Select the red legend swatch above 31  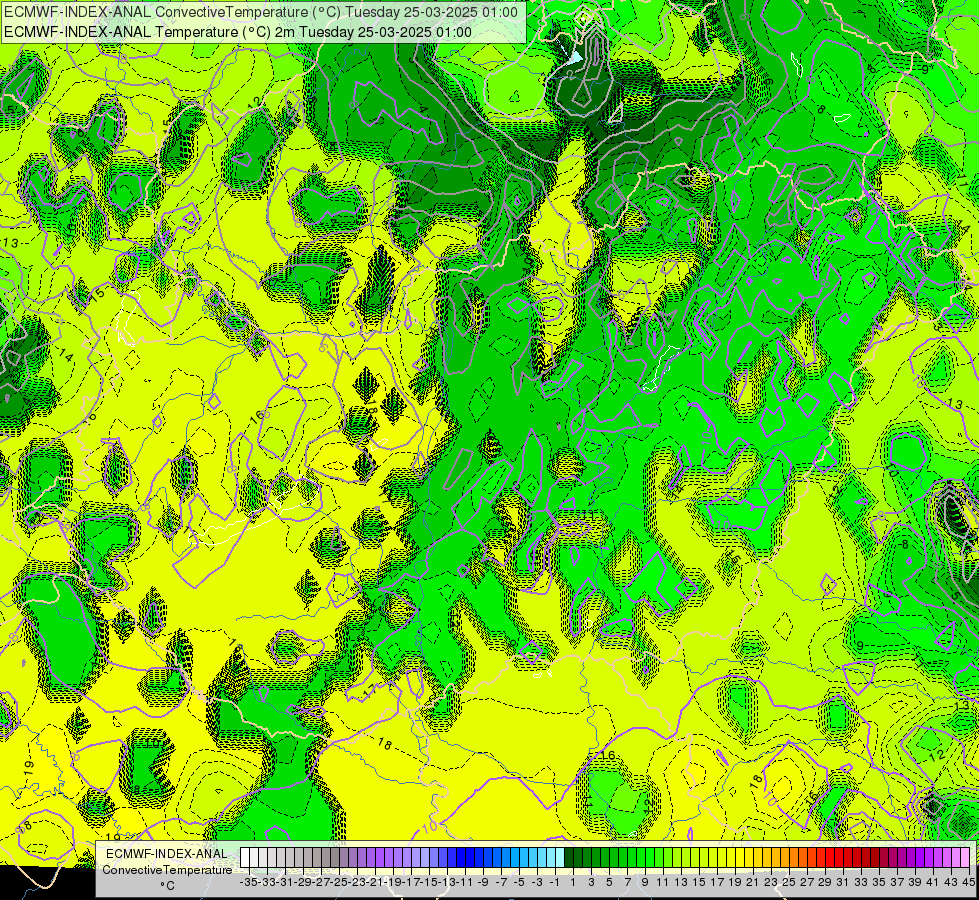pyautogui.click(x=838, y=857)
